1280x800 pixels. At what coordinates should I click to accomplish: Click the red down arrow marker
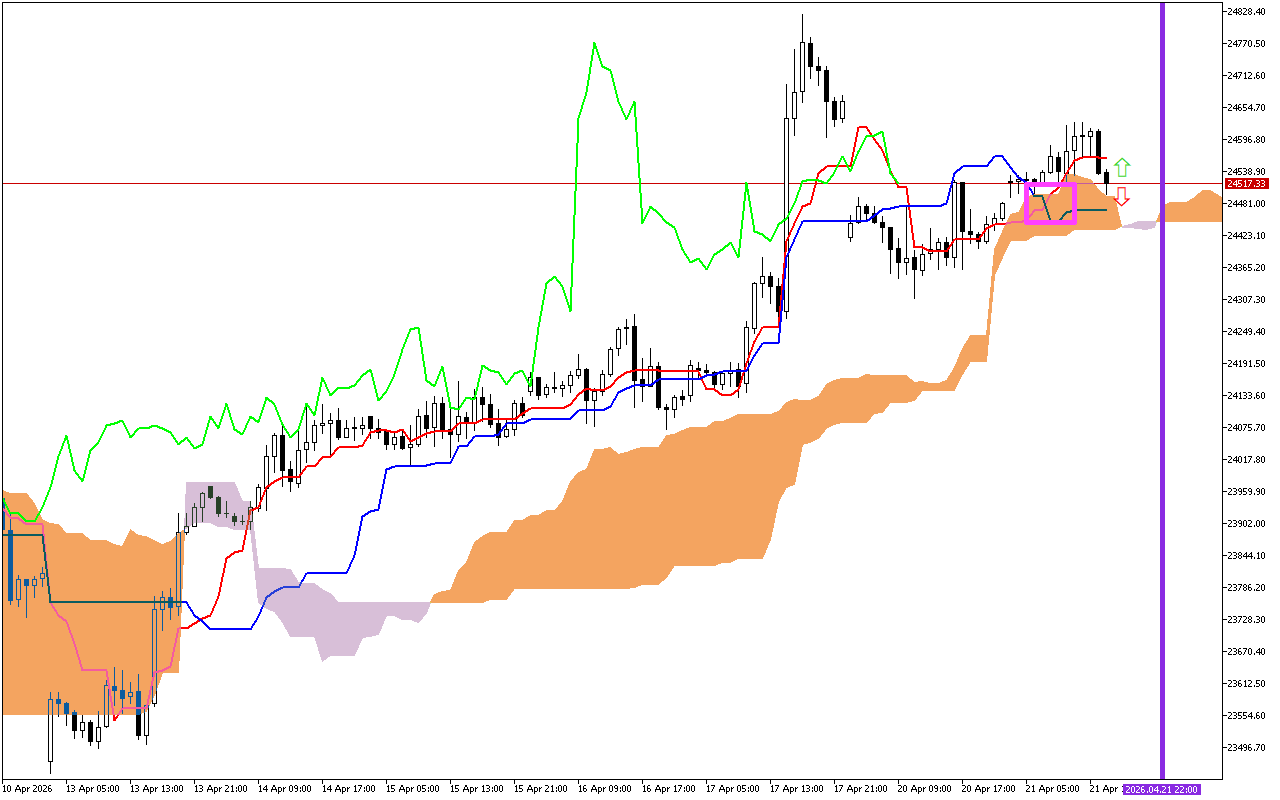[1122, 196]
